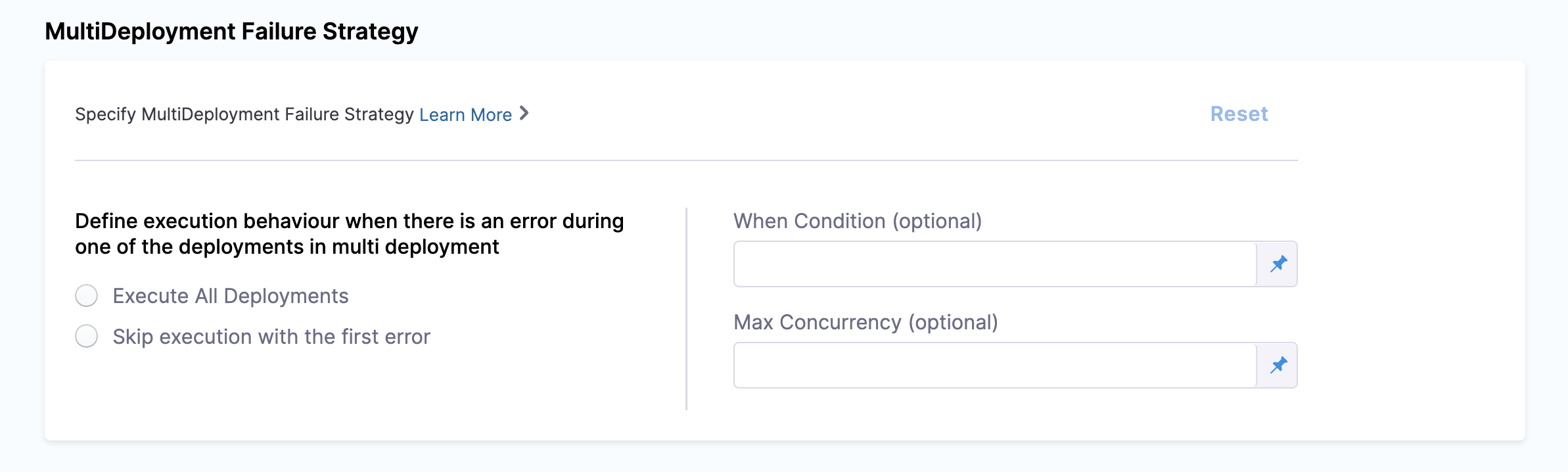Click the pin icon beside Max Concurrency field

[1278, 366]
